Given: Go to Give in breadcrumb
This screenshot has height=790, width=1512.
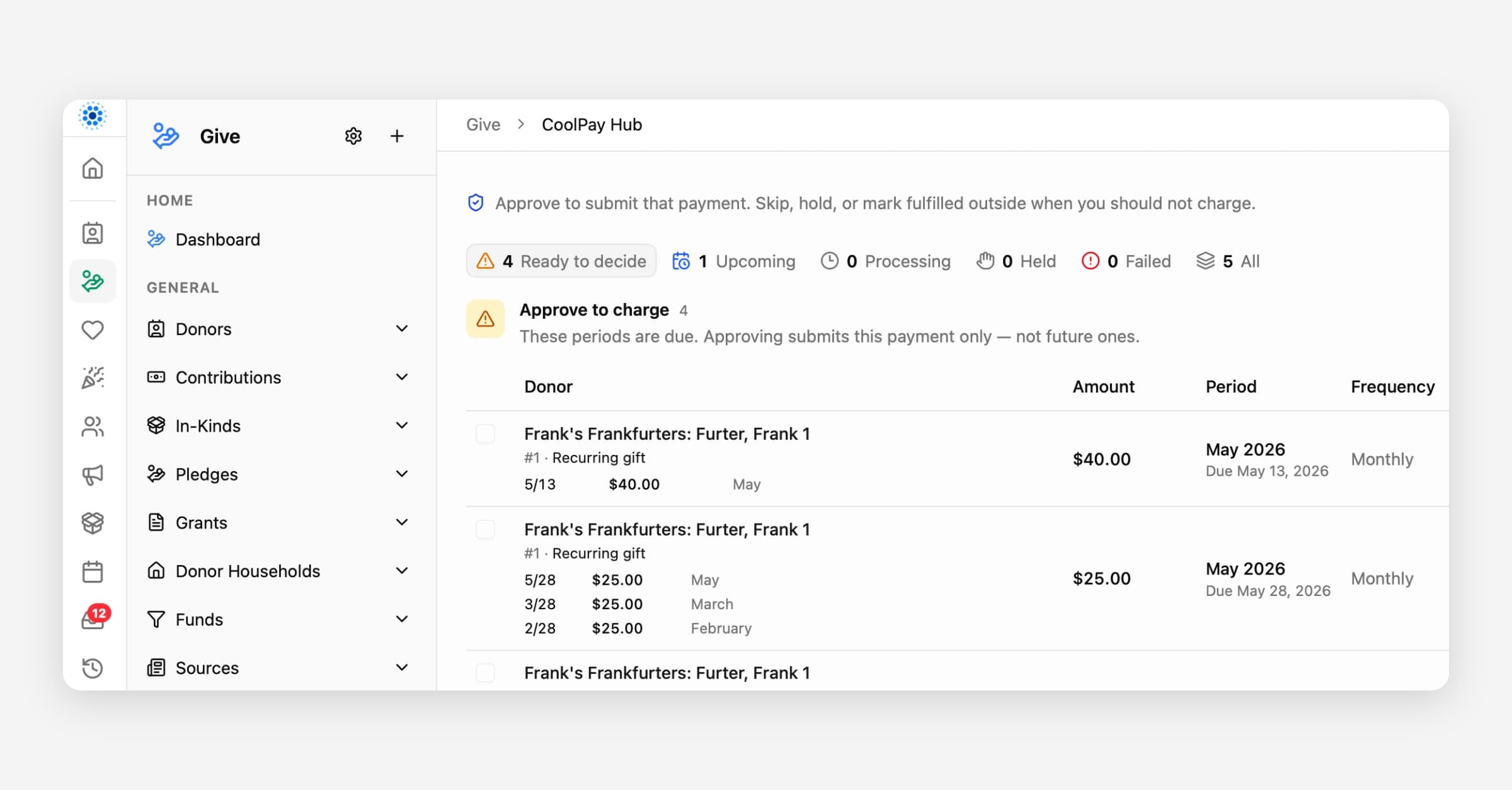Looking at the screenshot, I should (483, 125).
